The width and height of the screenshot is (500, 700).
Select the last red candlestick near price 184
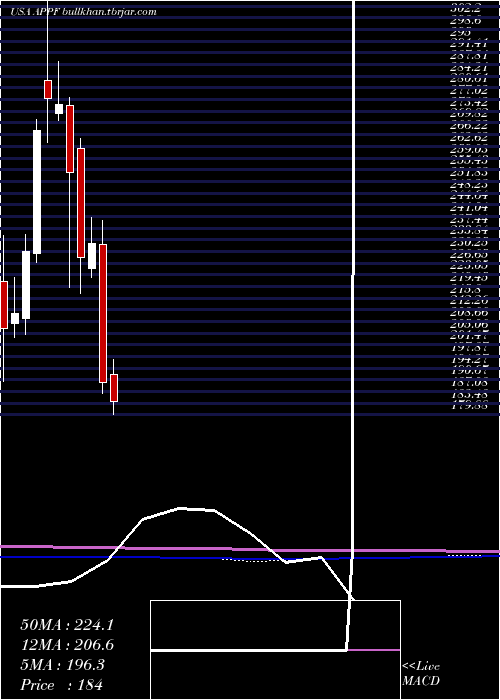pyautogui.click(x=114, y=388)
